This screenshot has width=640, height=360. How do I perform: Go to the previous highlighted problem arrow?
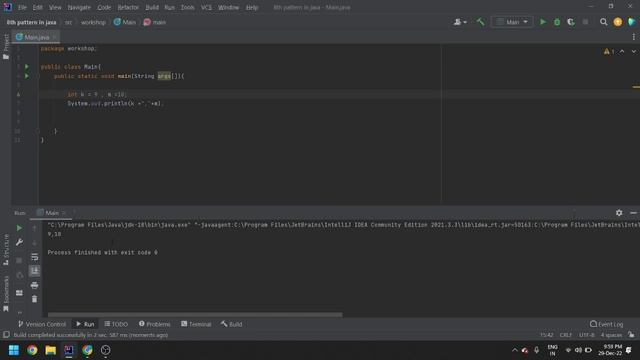click(x=622, y=51)
